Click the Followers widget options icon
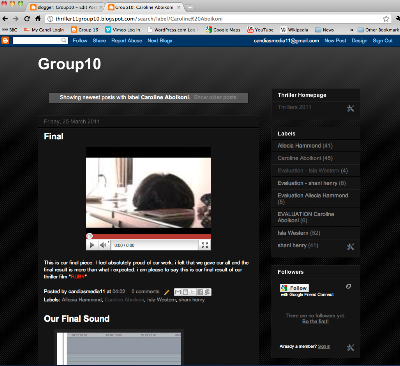400x366 pixels. click(x=348, y=286)
